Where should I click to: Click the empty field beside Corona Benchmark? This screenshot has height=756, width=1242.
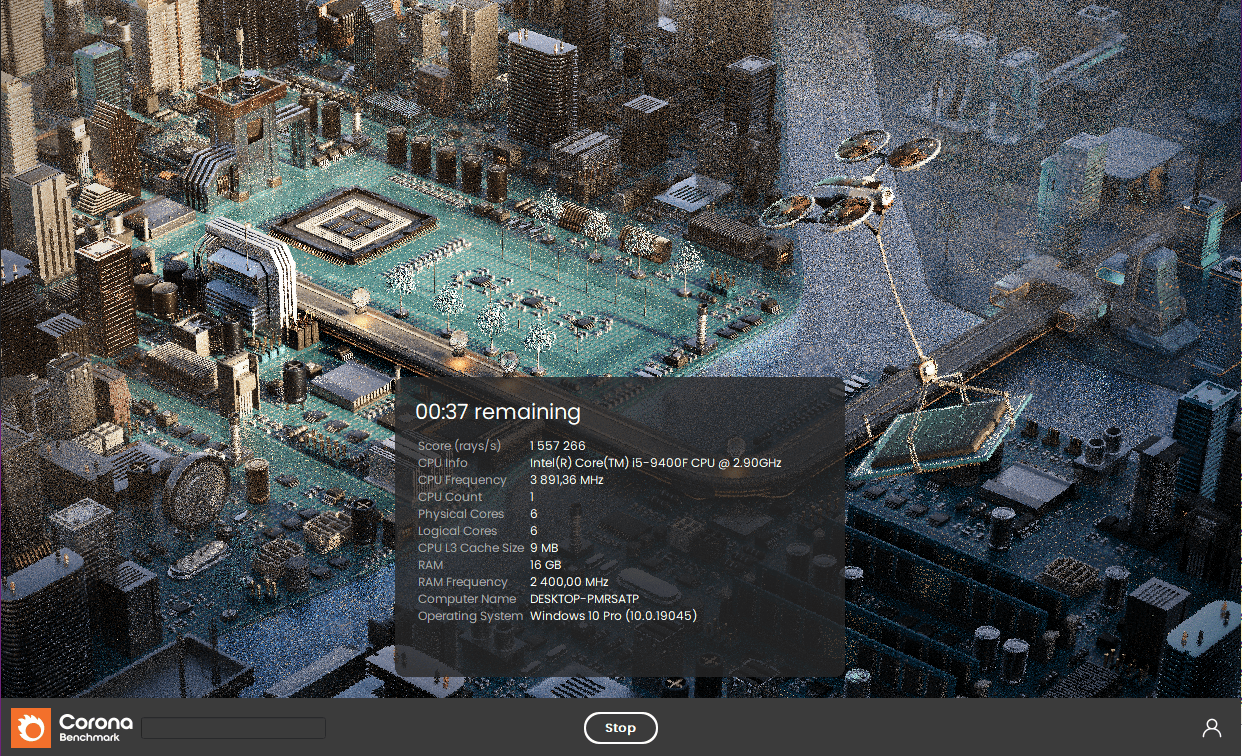pyautogui.click(x=233, y=727)
